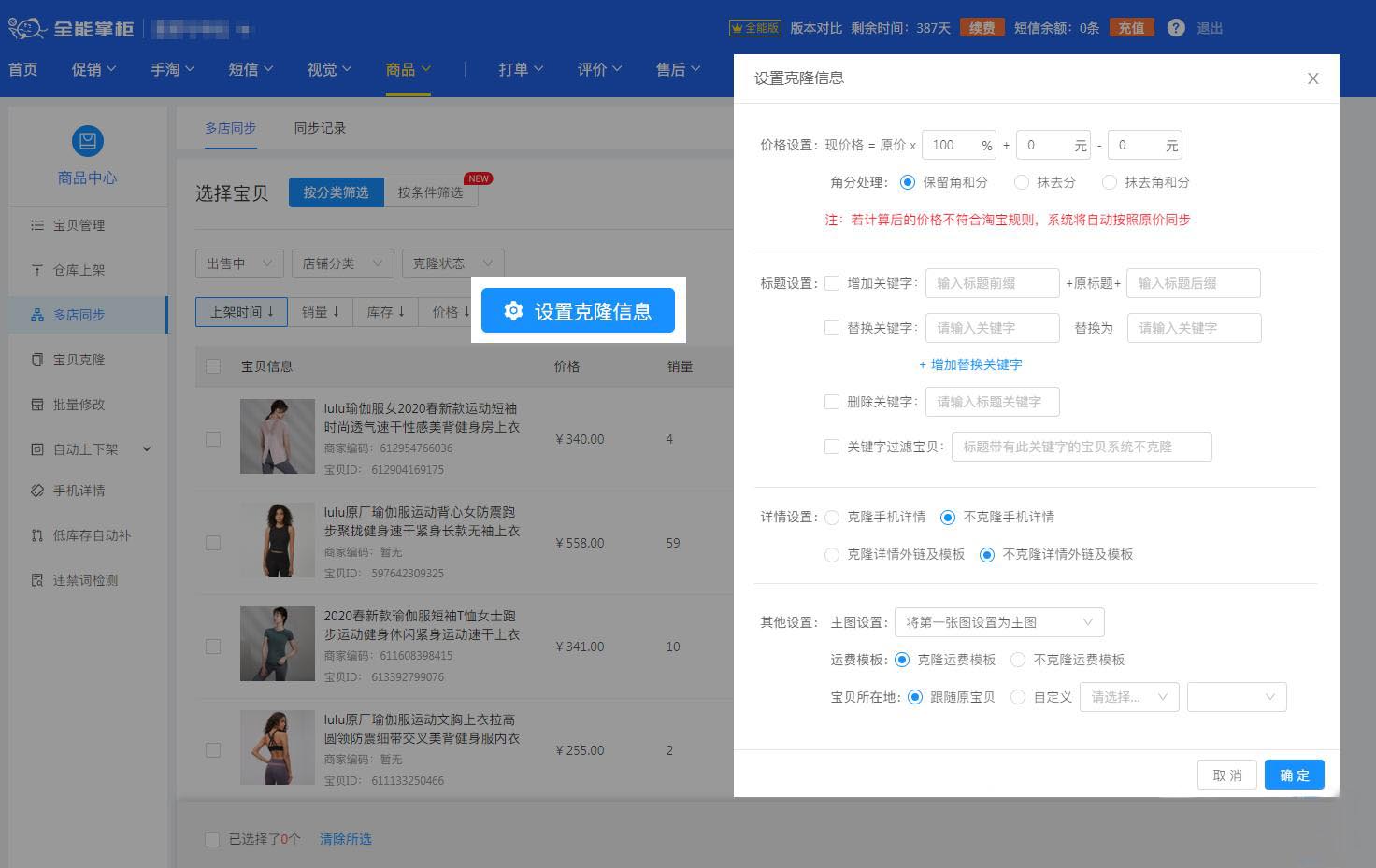
Task: Enable 删除关键字 checkbox
Action: pos(832,402)
